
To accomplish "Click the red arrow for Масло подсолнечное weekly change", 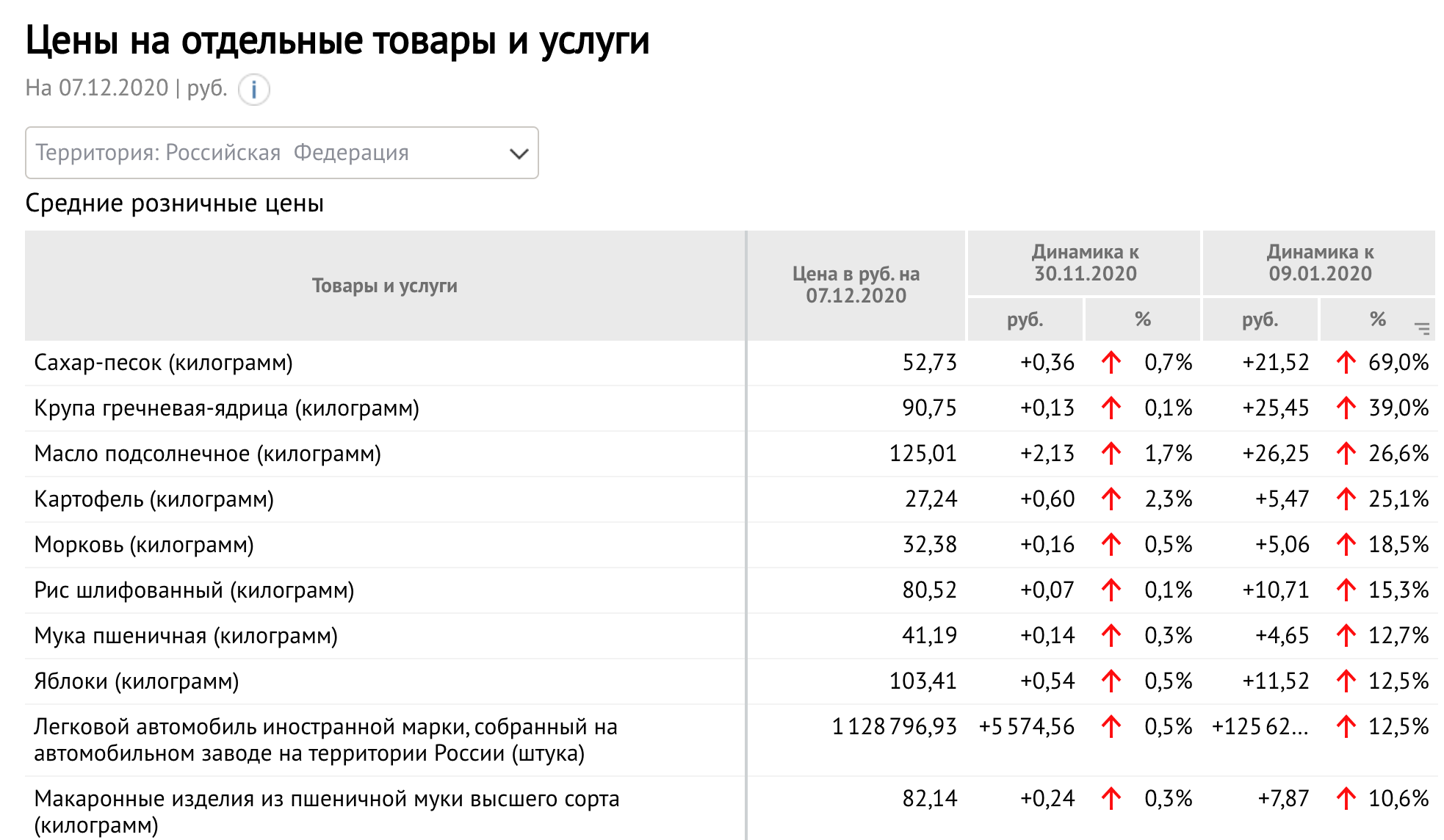I will (x=1111, y=454).
